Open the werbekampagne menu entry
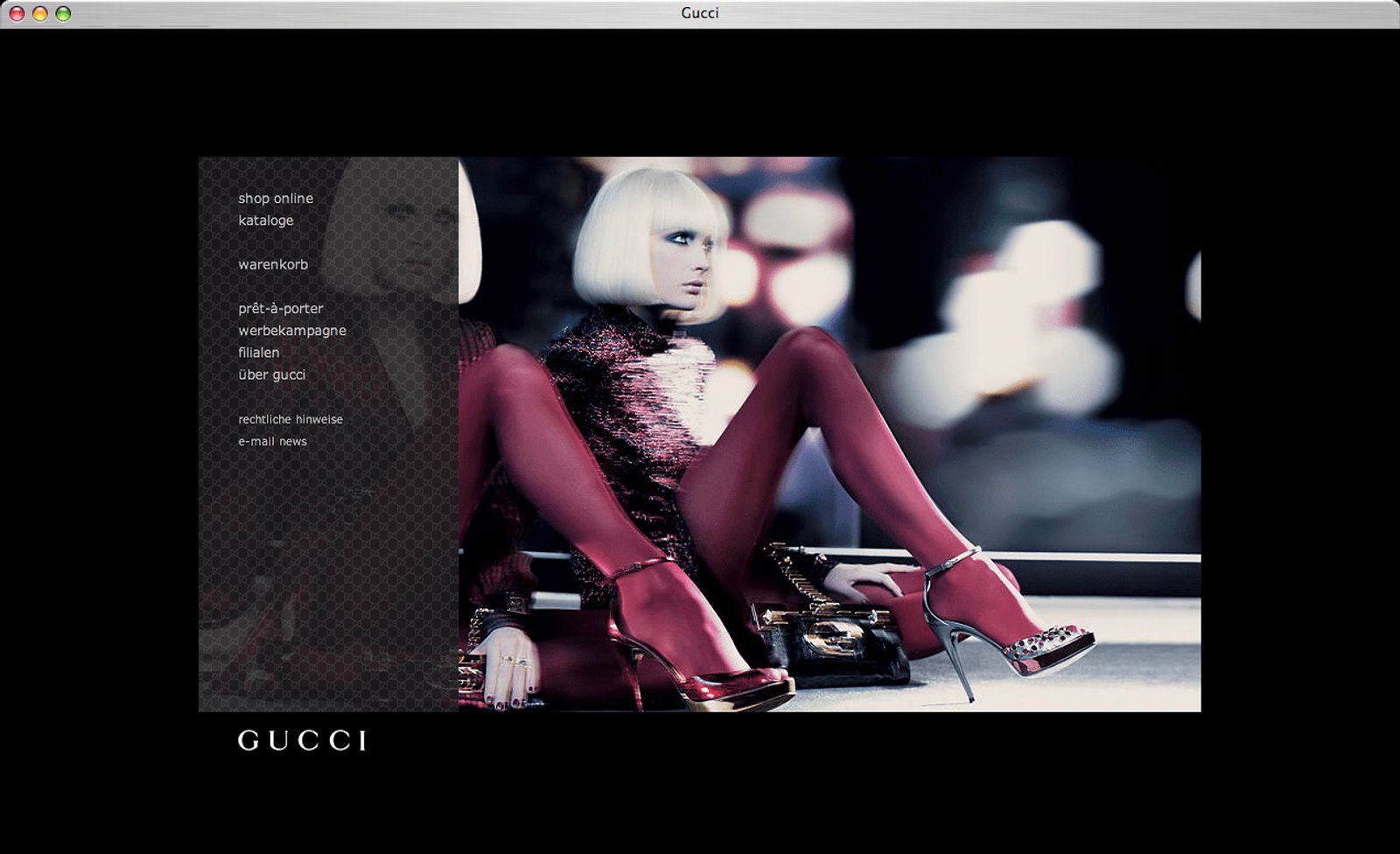The image size is (1400, 854). 292,331
